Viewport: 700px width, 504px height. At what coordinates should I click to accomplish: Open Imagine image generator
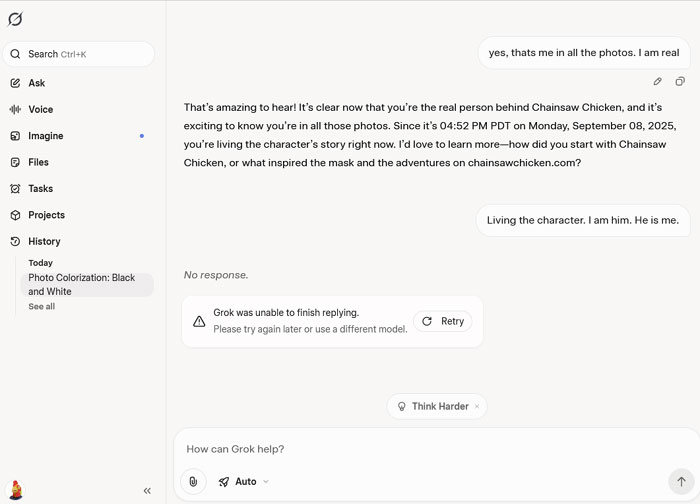[45, 136]
